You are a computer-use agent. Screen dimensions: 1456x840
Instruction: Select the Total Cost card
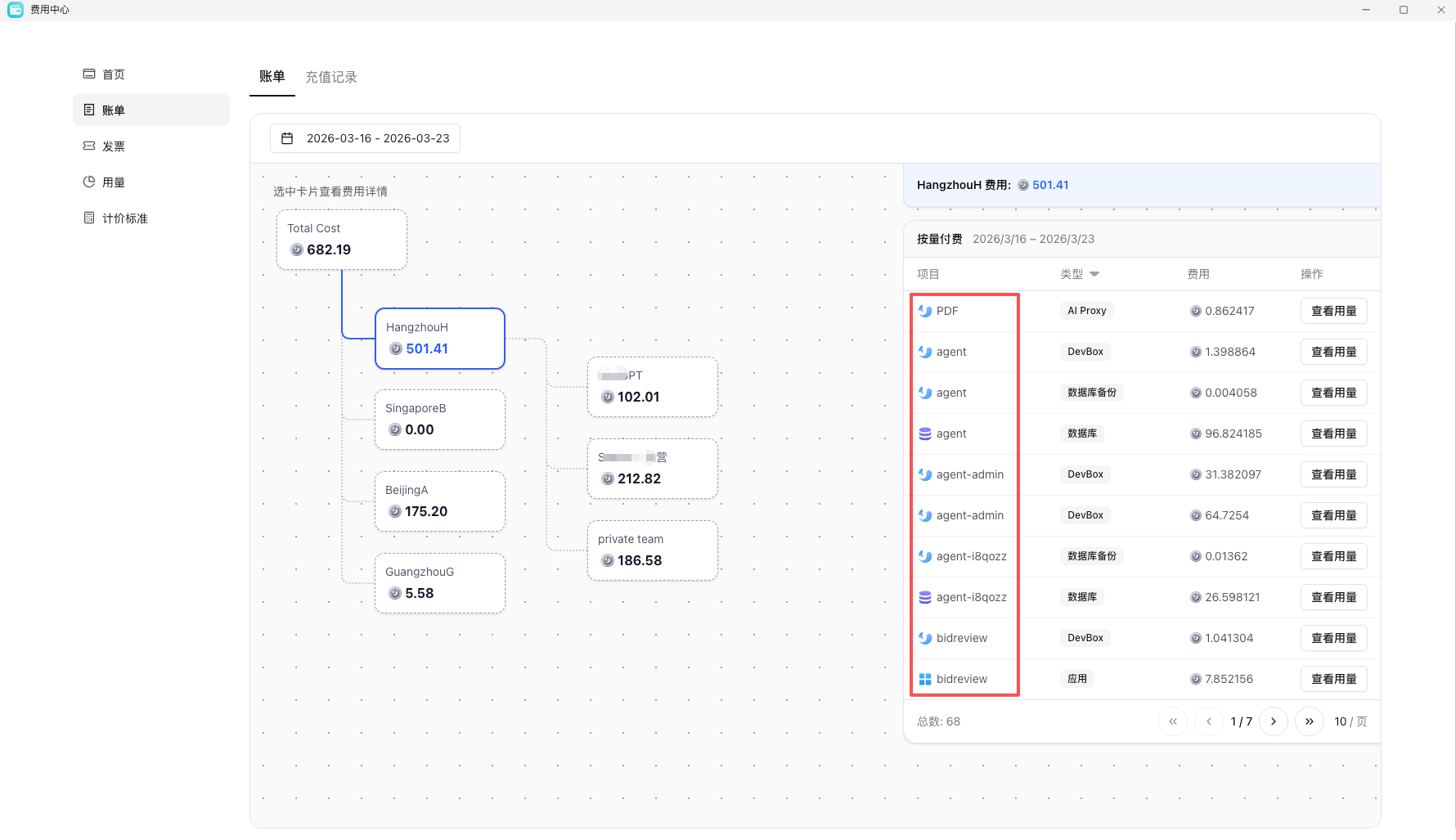click(x=342, y=240)
